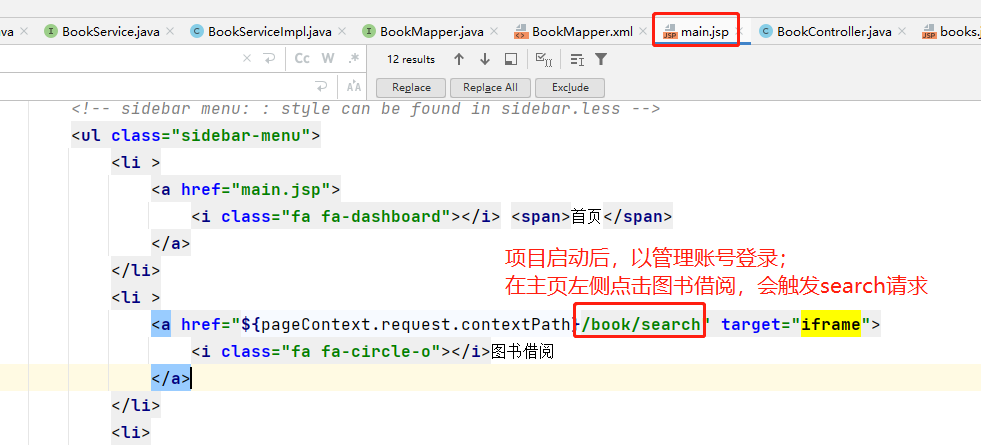Image resolution: width=981 pixels, height=445 pixels.
Task: Click the sidebar menu HTML comment line
Action: click(x=365, y=108)
